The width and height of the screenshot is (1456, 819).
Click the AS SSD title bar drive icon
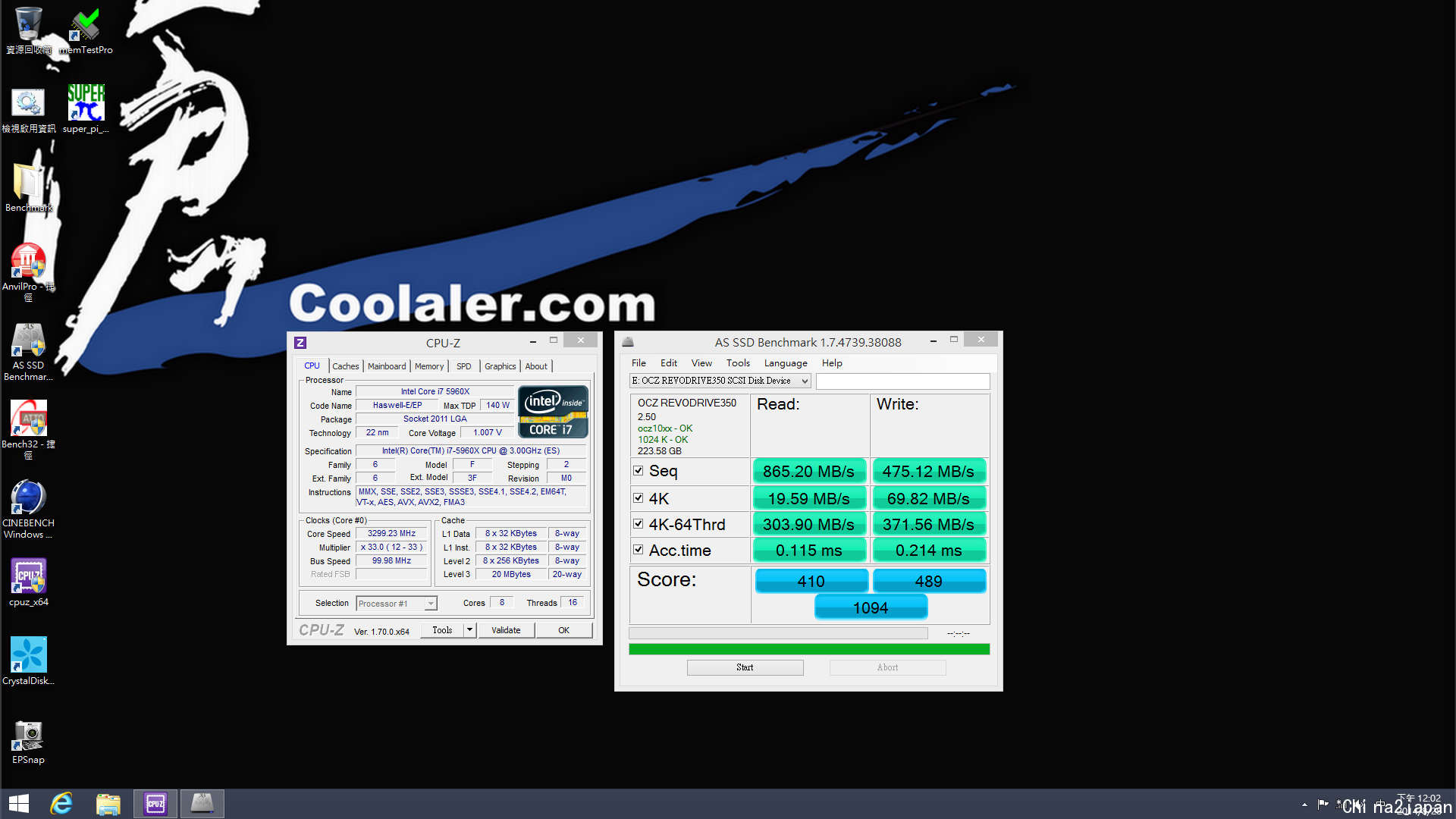point(628,342)
